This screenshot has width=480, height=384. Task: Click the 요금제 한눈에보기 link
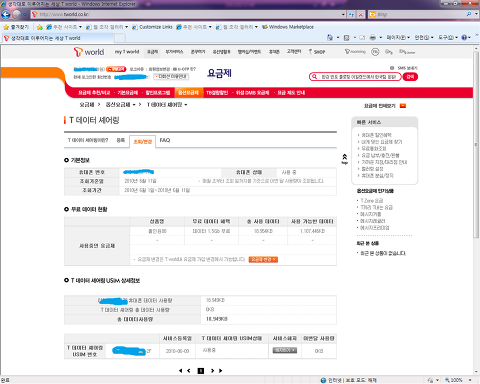(x=379, y=106)
